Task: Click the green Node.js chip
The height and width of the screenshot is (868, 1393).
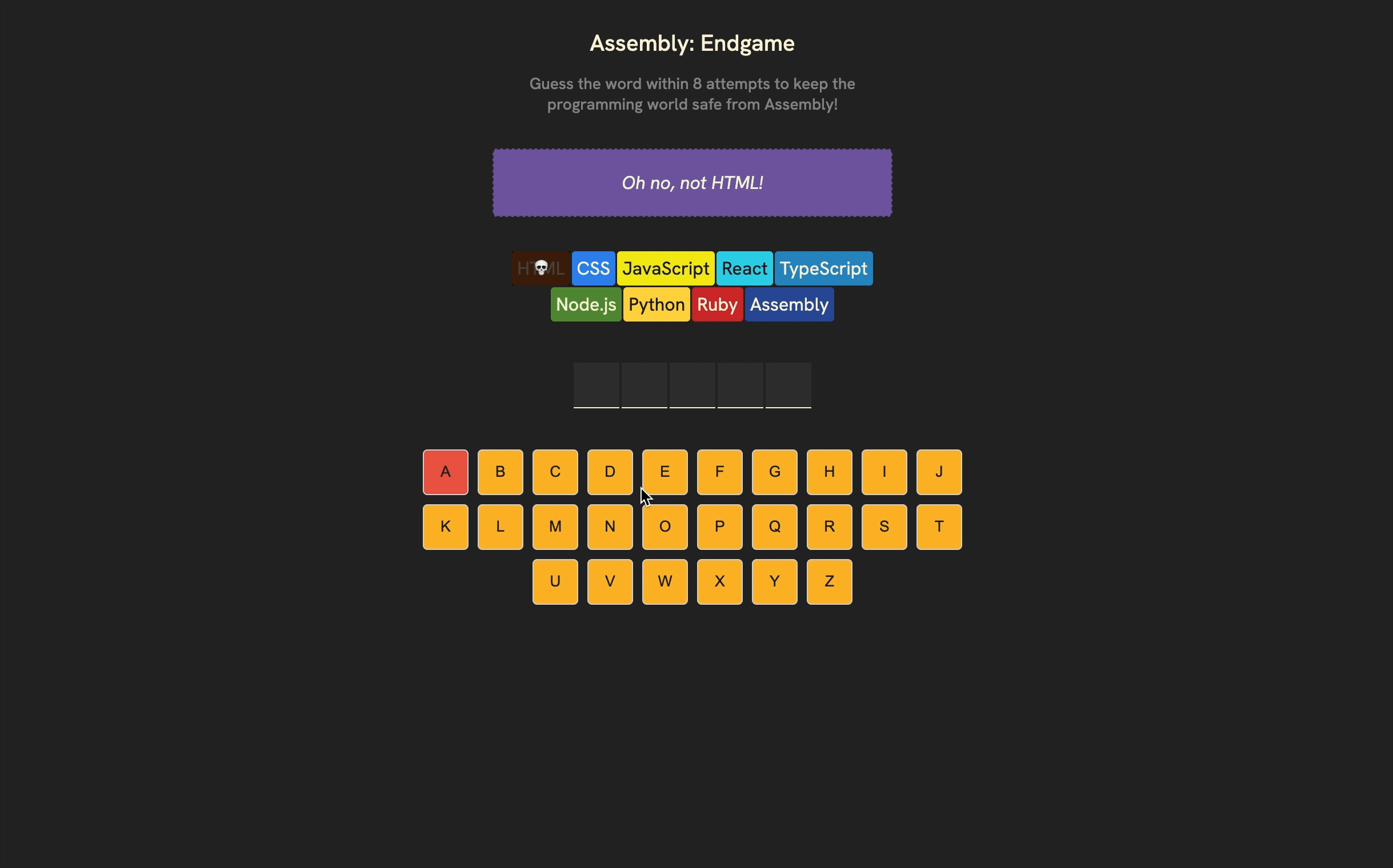Action: click(x=585, y=305)
